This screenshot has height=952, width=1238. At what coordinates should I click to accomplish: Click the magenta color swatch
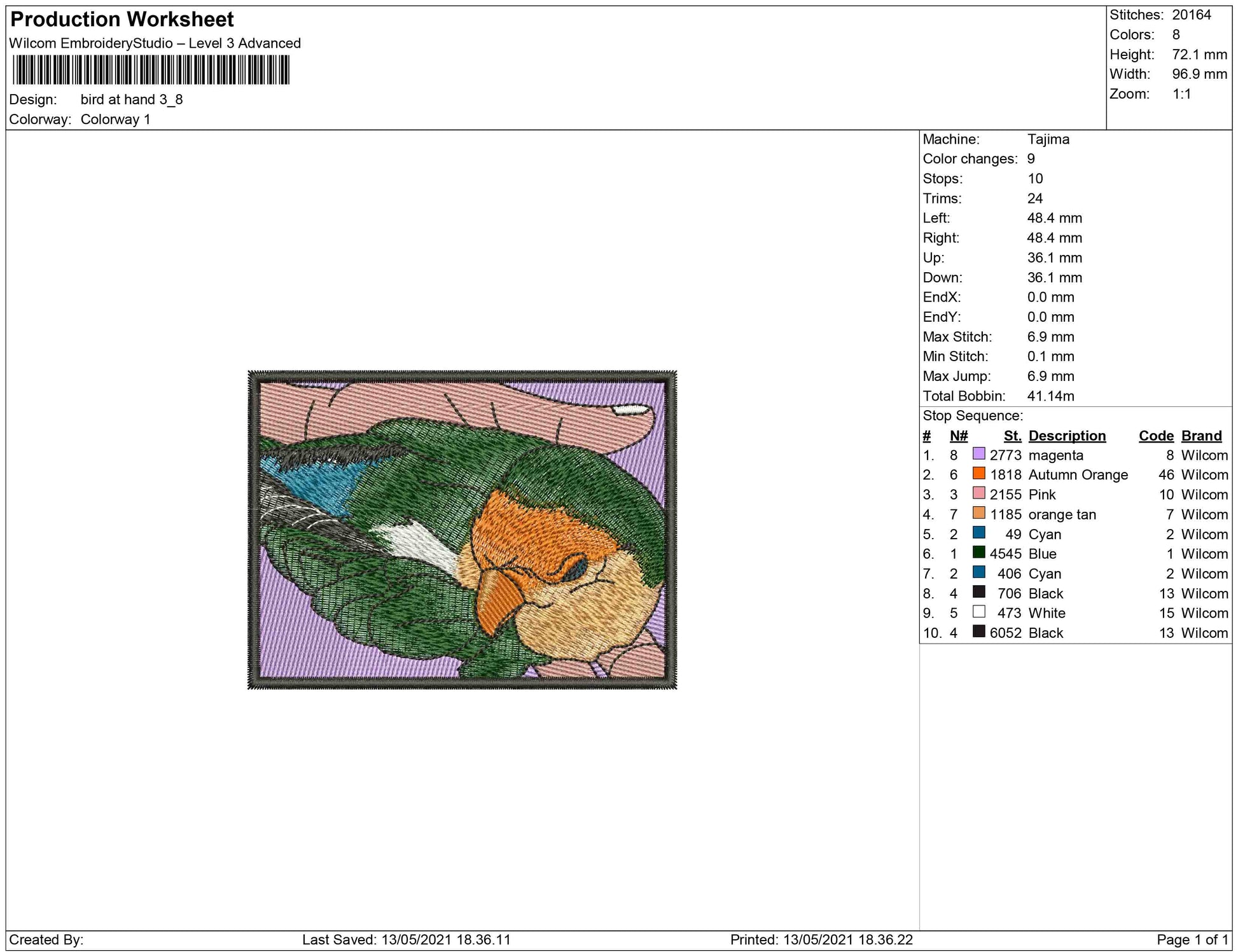(x=978, y=454)
